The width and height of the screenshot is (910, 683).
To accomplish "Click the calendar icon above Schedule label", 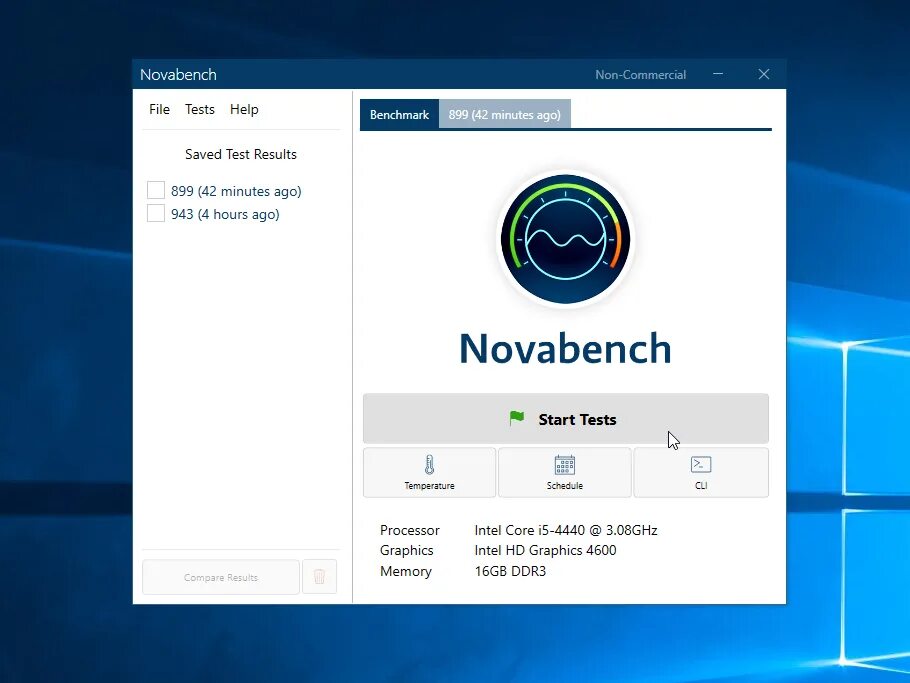I will [565, 464].
